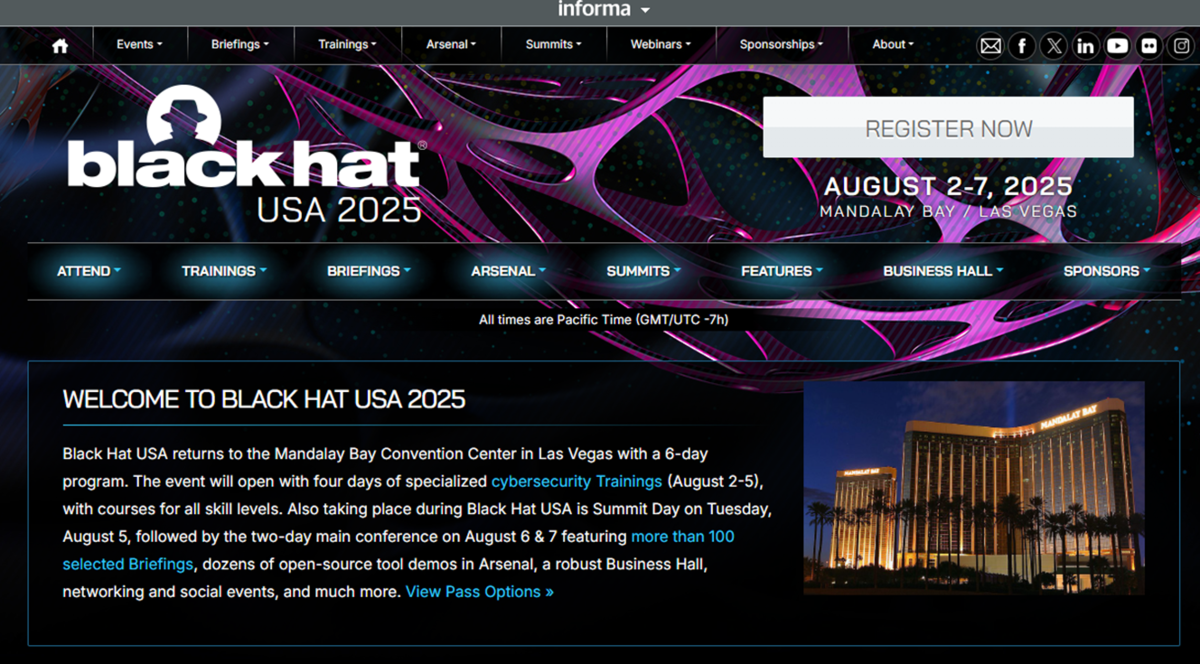Click the Black Hat USA 2025 logo

coord(246,155)
